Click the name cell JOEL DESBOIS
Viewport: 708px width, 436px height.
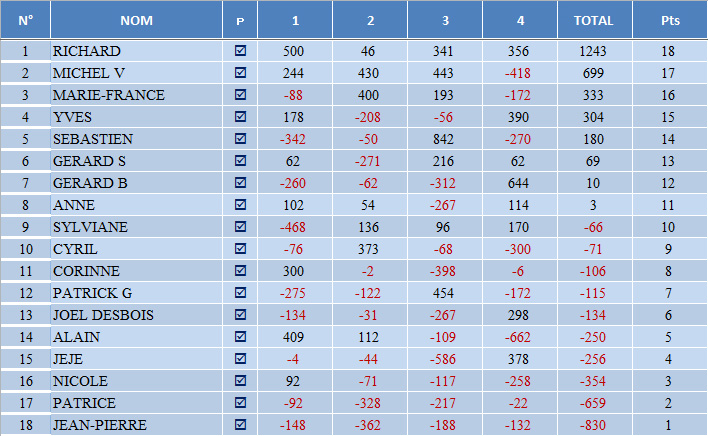105,315
